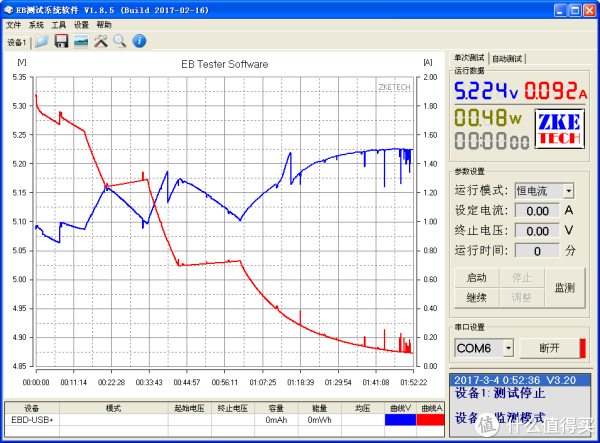Switch to the 单次测试 tab
Screen dimensions: 600x443
point(469,58)
